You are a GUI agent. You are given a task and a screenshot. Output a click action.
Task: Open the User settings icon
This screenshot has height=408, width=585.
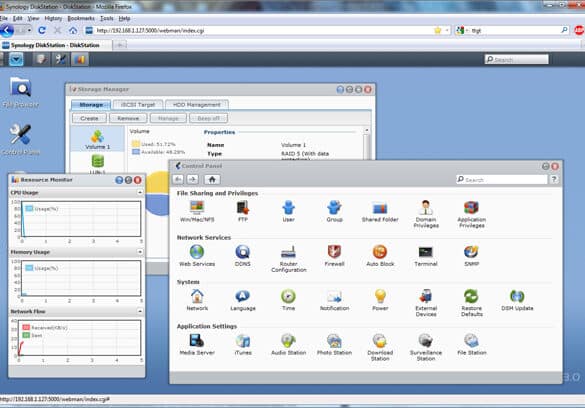(288, 211)
